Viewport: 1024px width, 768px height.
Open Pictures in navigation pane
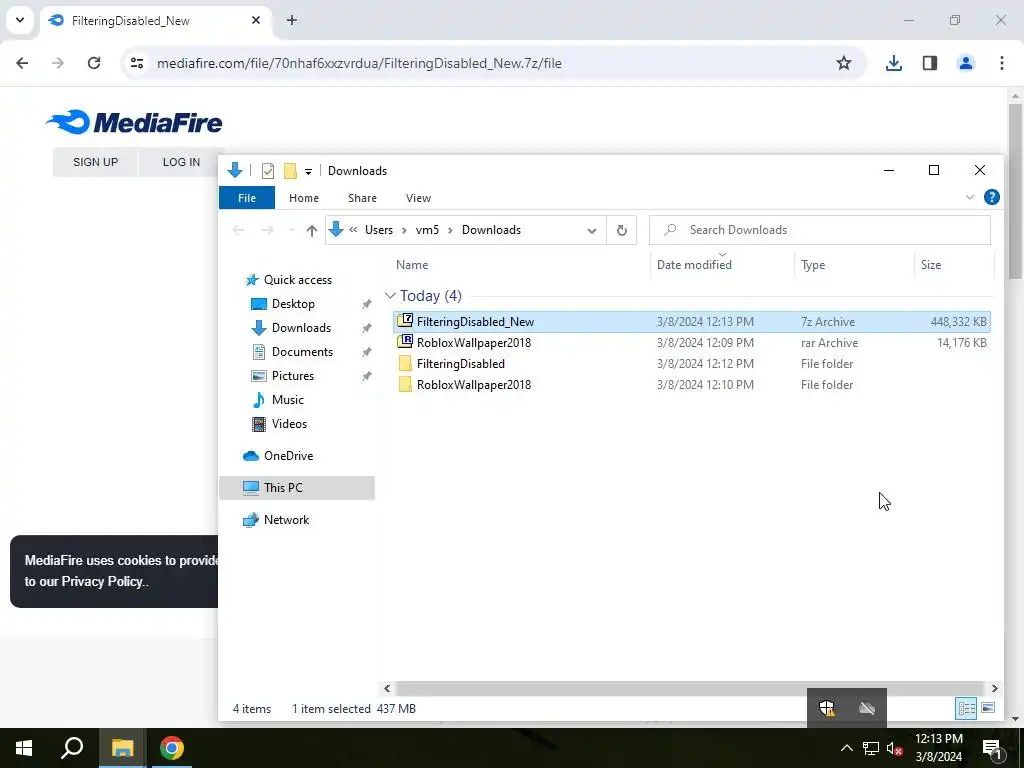click(293, 376)
